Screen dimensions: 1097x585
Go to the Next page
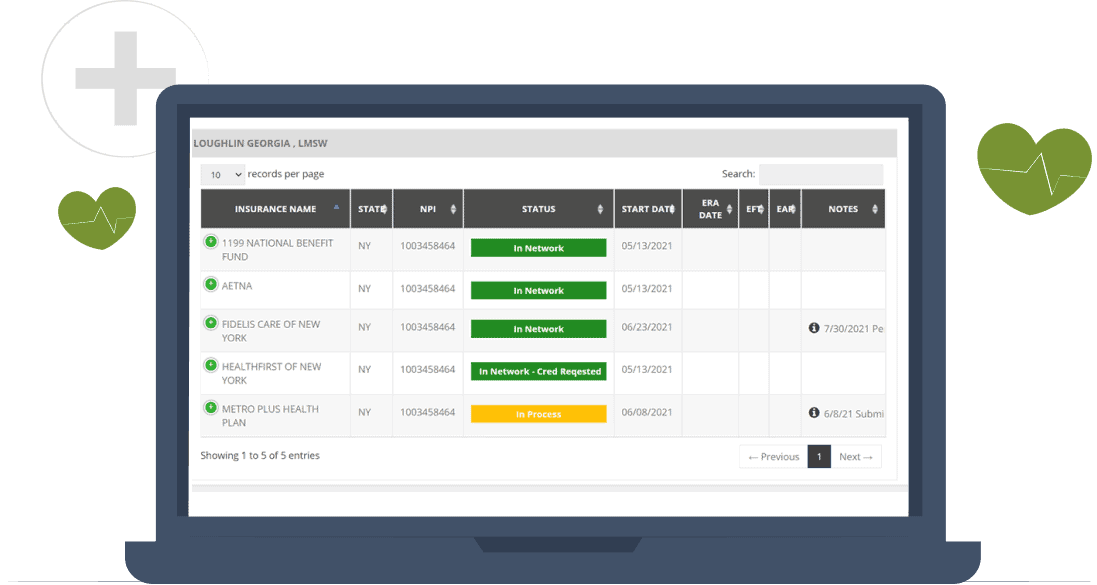[x=856, y=457]
